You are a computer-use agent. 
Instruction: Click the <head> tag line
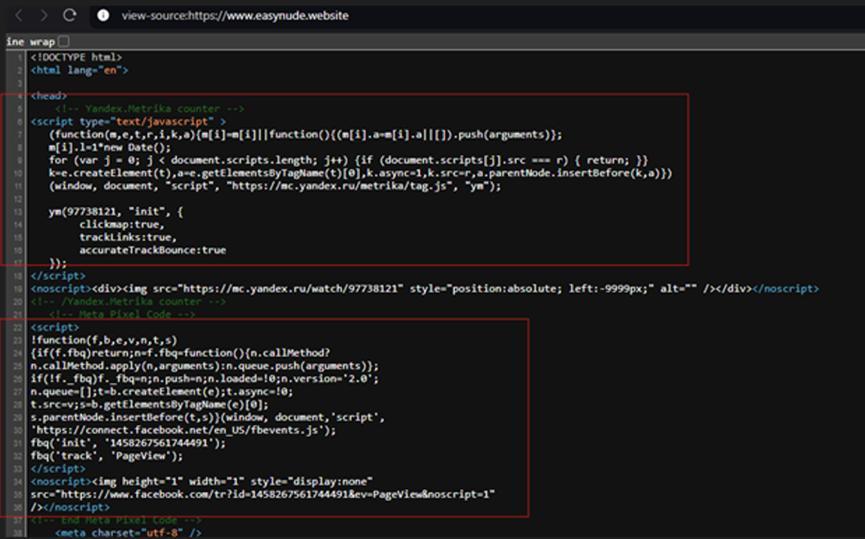point(49,95)
